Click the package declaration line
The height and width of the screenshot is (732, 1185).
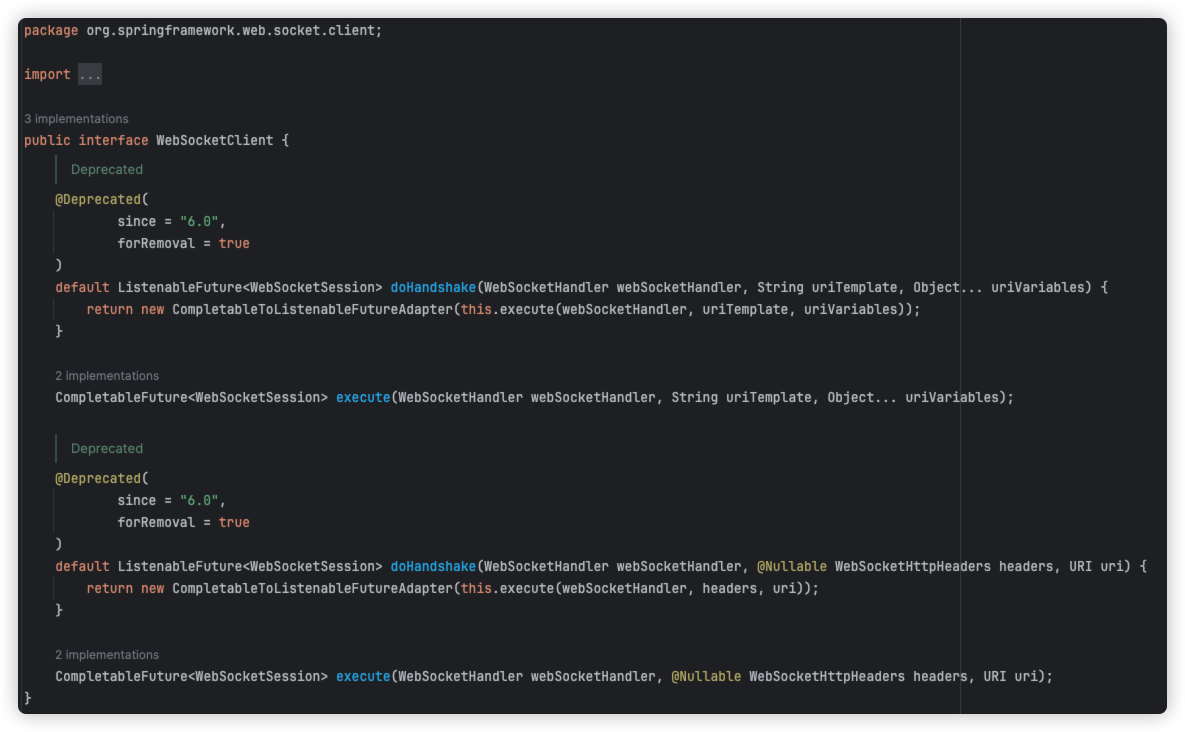(x=200, y=30)
